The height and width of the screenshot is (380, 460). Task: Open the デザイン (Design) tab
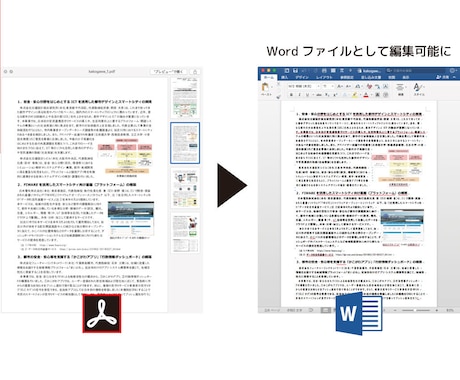click(x=302, y=77)
